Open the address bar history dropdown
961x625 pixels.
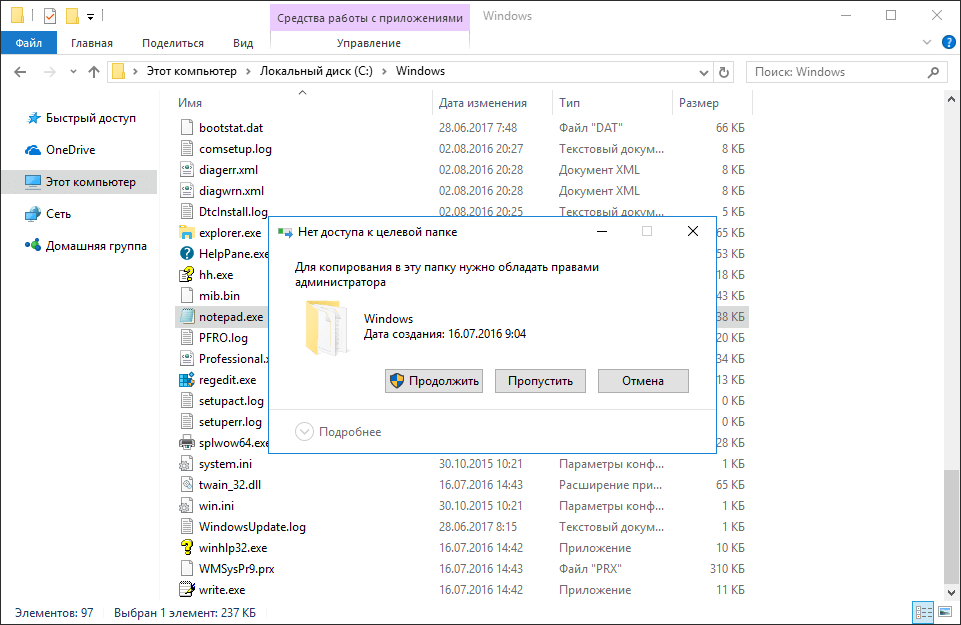(x=703, y=71)
